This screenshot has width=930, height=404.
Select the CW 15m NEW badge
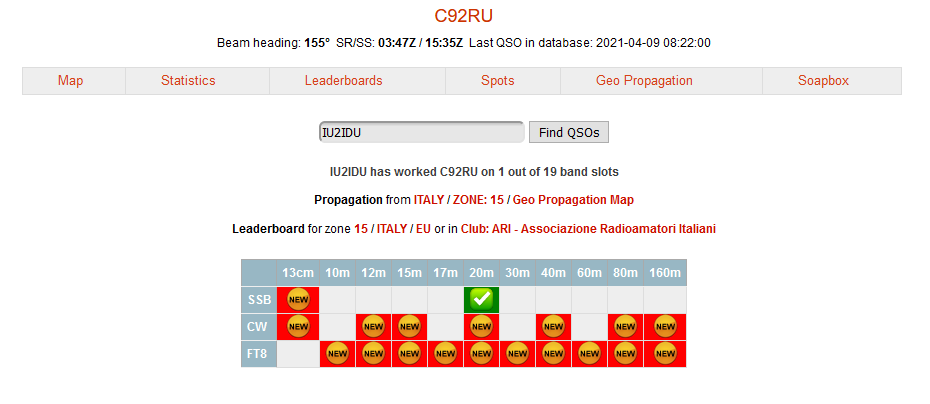pyautogui.click(x=409, y=326)
